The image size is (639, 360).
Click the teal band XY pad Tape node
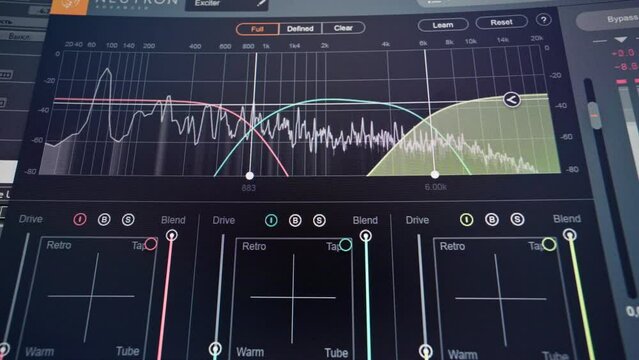346,245
